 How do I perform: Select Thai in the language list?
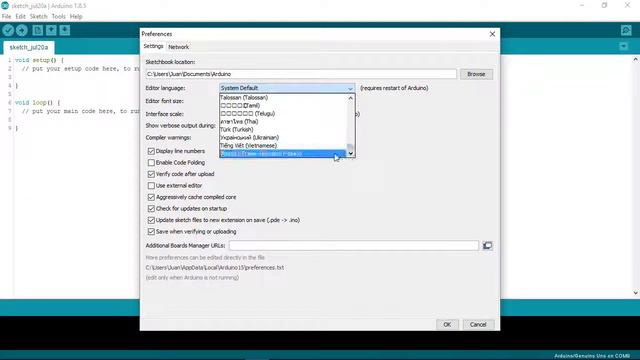pos(283,122)
